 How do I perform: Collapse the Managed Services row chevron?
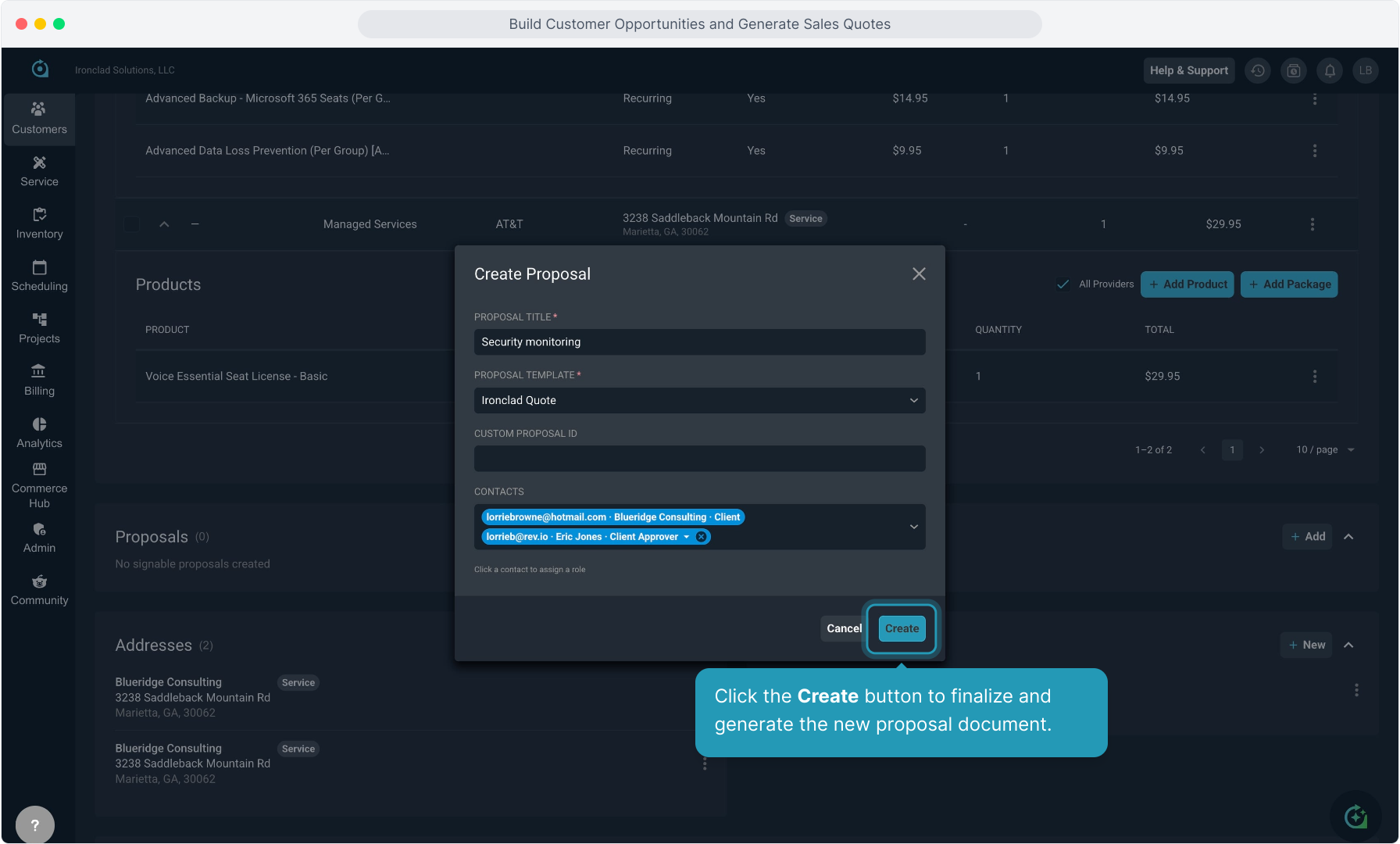pos(164,224)
